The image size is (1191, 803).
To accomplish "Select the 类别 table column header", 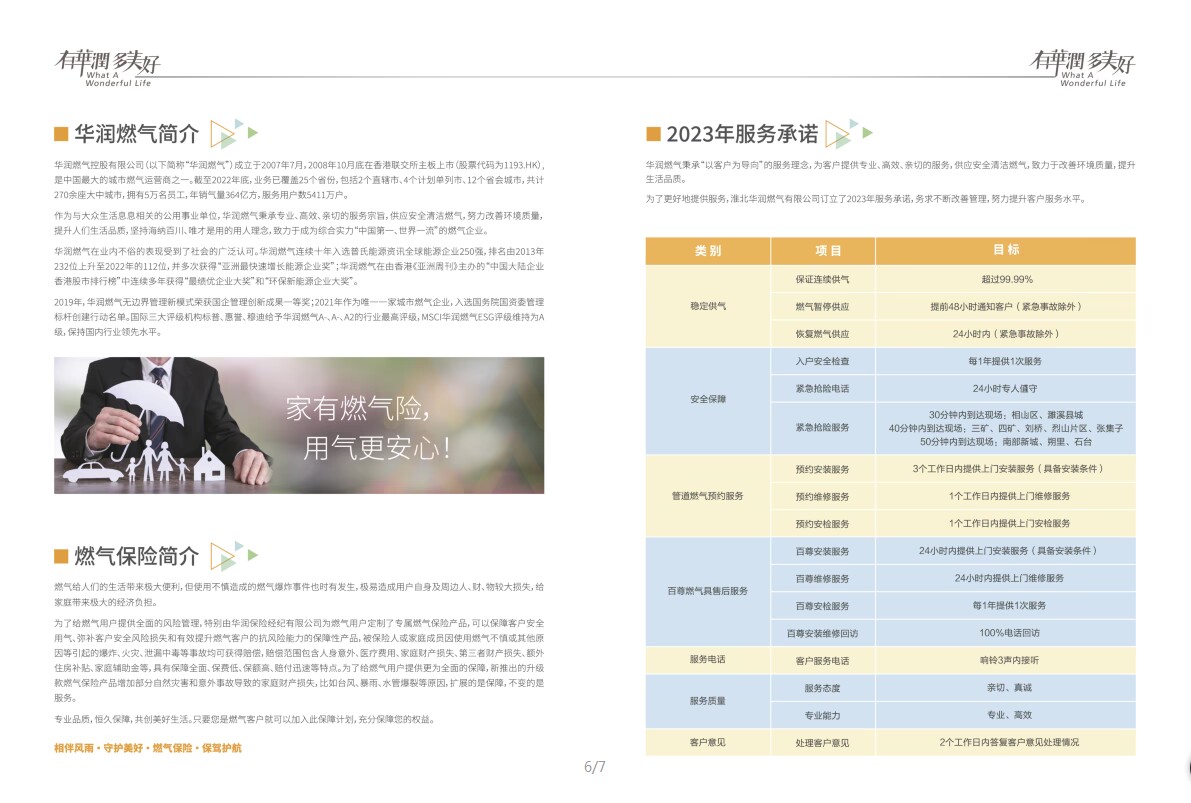I will [x=708, y=250].
